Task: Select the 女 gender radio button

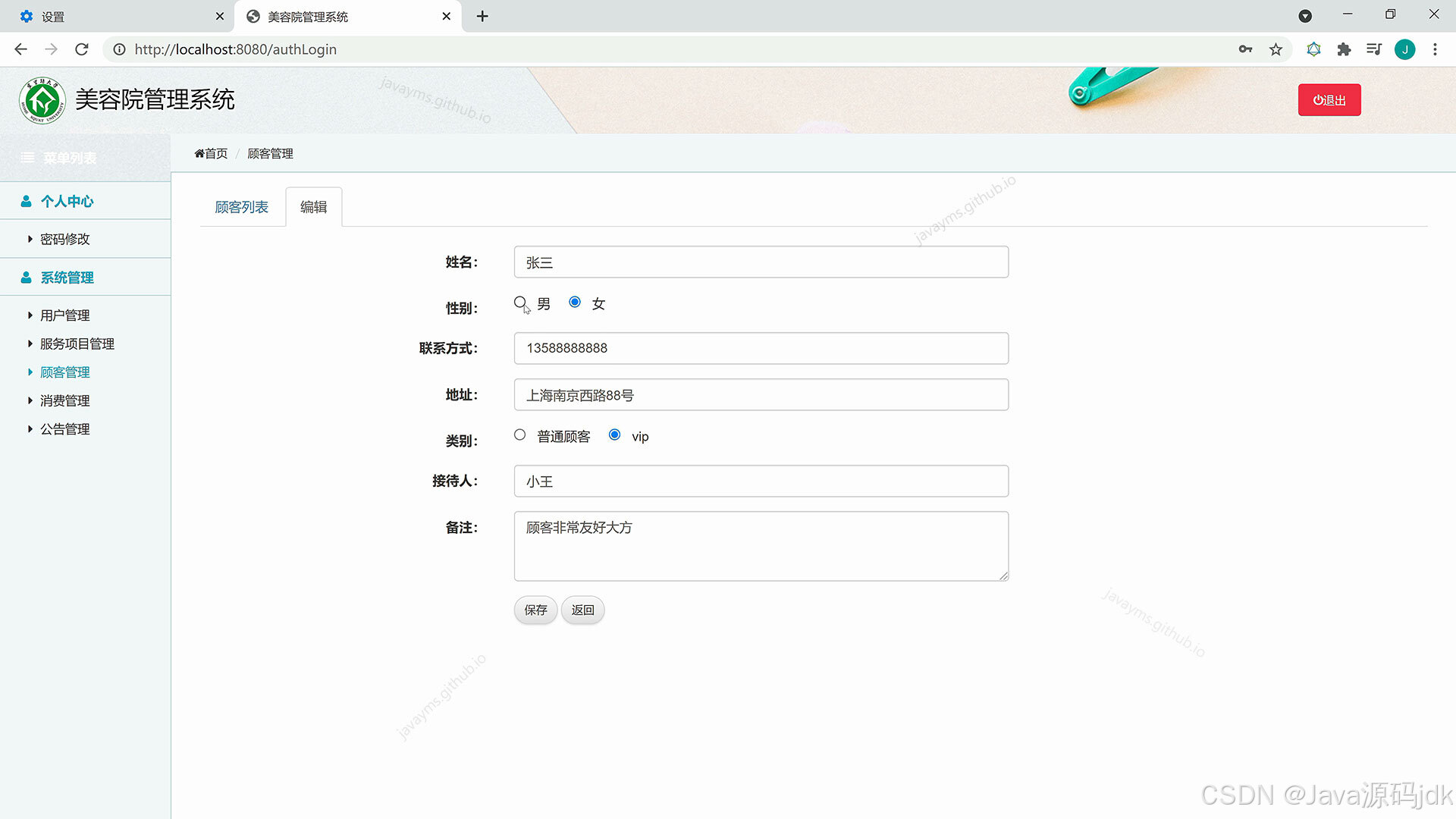Action: coord(575,303)
